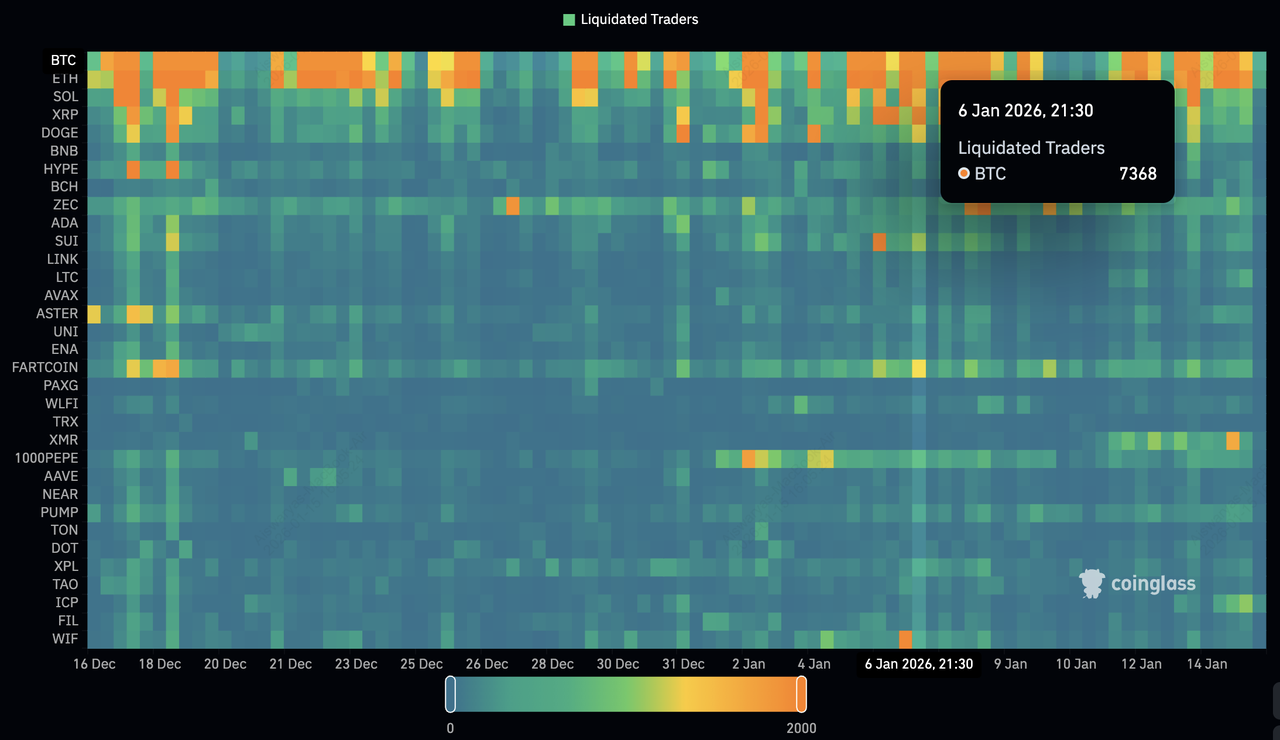Toggle the Liquidated Traders legend series
Viewport: 1280px width, 740px height.
pyautogui.click(x=639, y=19)
